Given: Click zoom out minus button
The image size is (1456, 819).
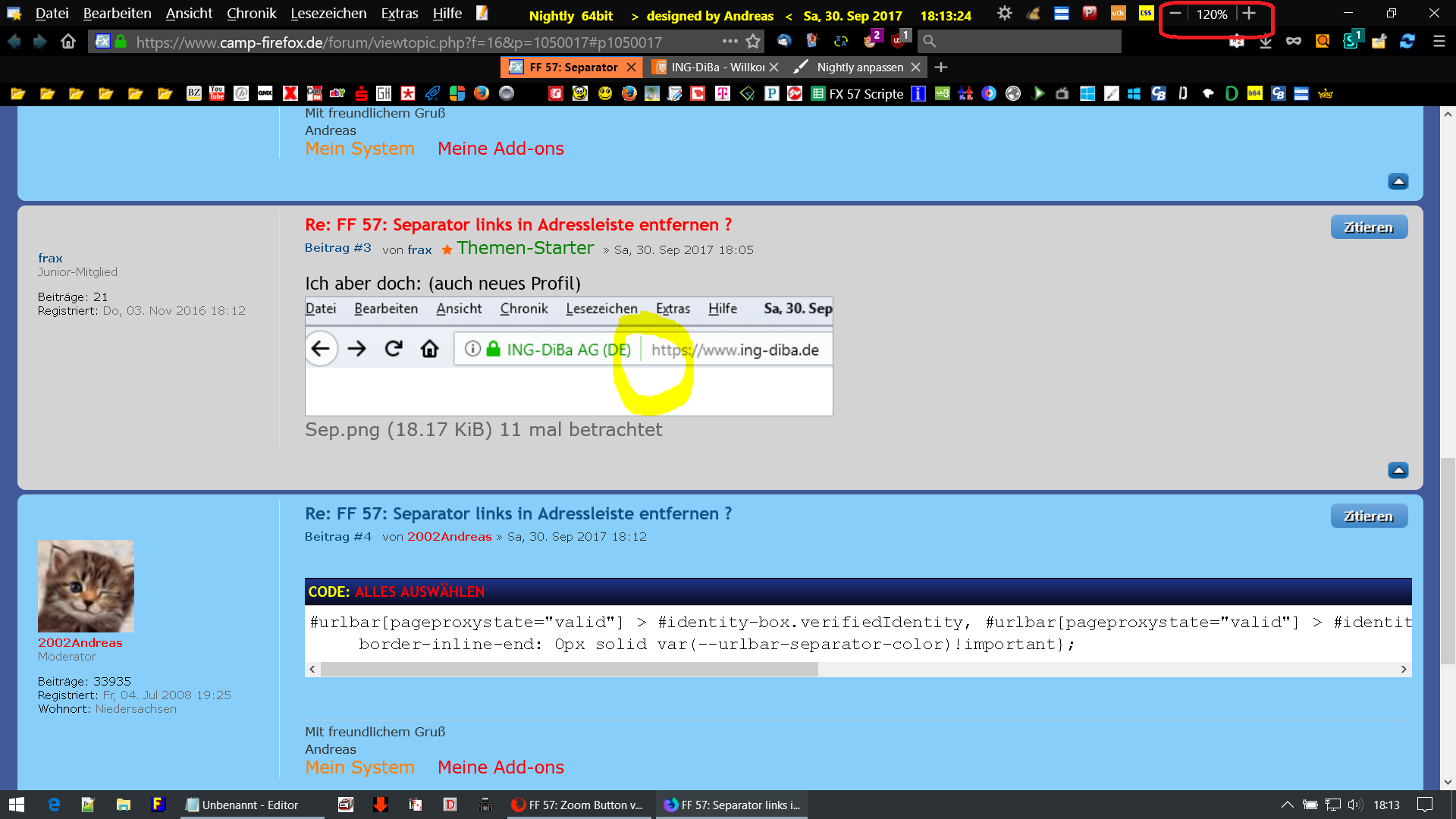Looking at the screenshot, I should [1175, 14].
